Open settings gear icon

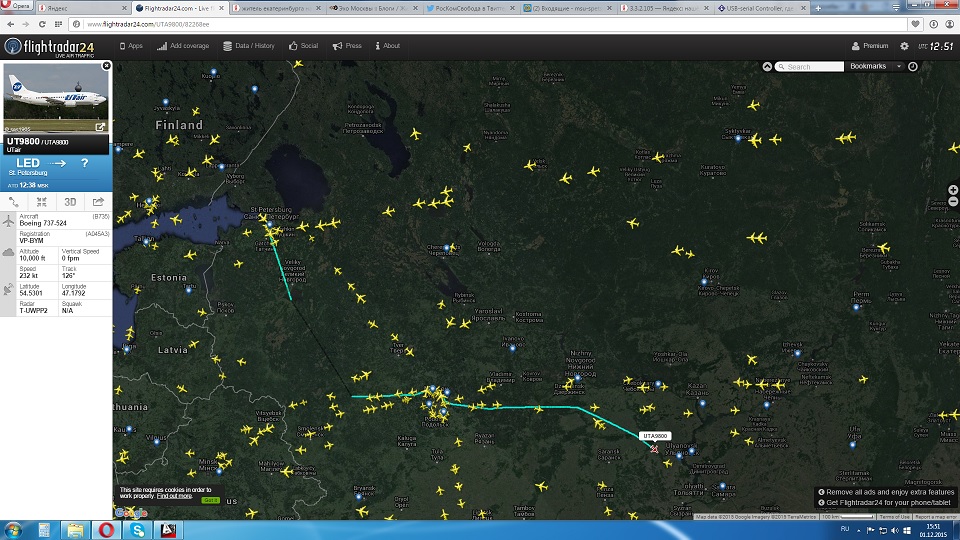[905, 46]
